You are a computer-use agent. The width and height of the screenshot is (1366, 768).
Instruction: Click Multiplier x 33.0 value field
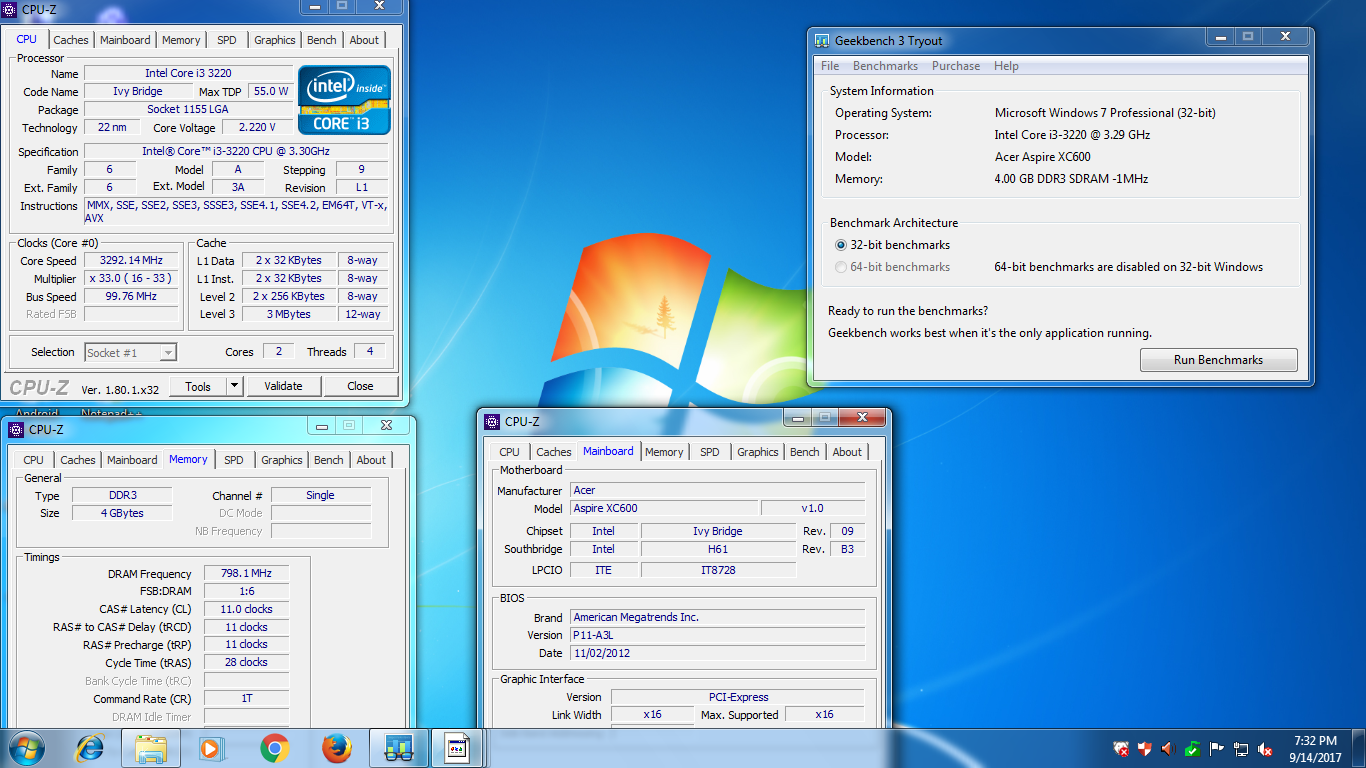click(x=131, y=279)
